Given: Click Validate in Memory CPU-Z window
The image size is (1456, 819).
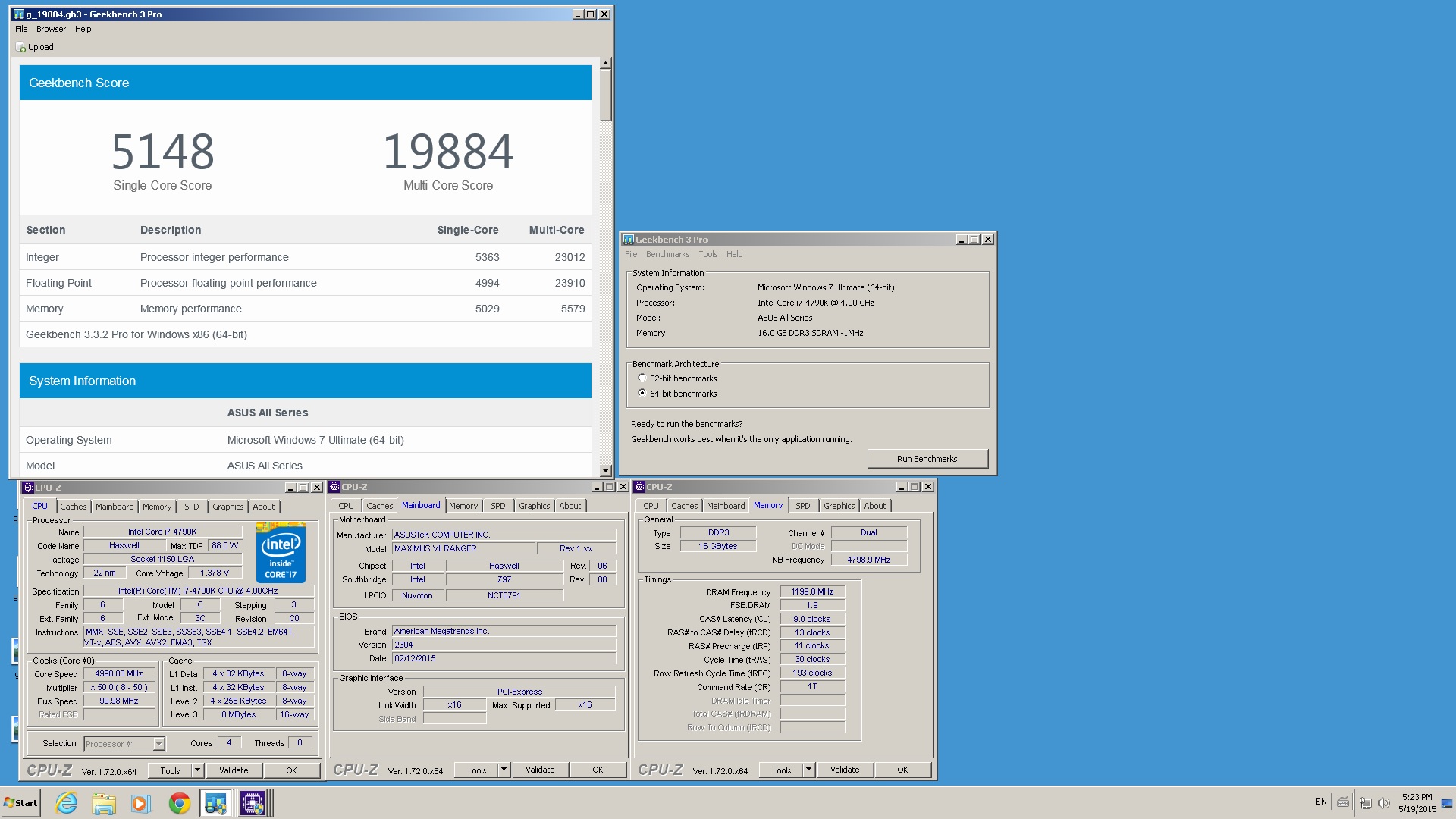Looking at the screenshot, I should pyautogui.click(x=845, y=770).
